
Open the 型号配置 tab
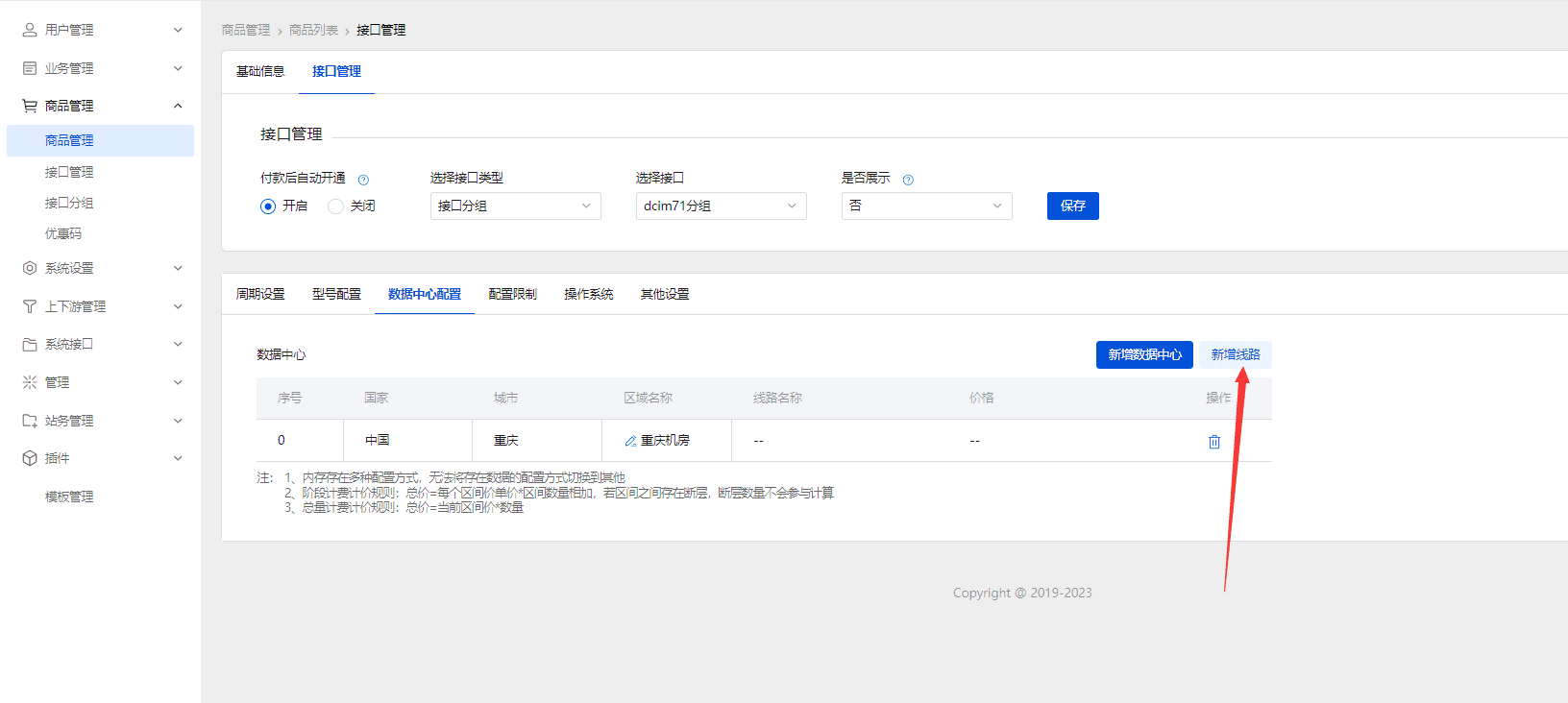(336, 294)
